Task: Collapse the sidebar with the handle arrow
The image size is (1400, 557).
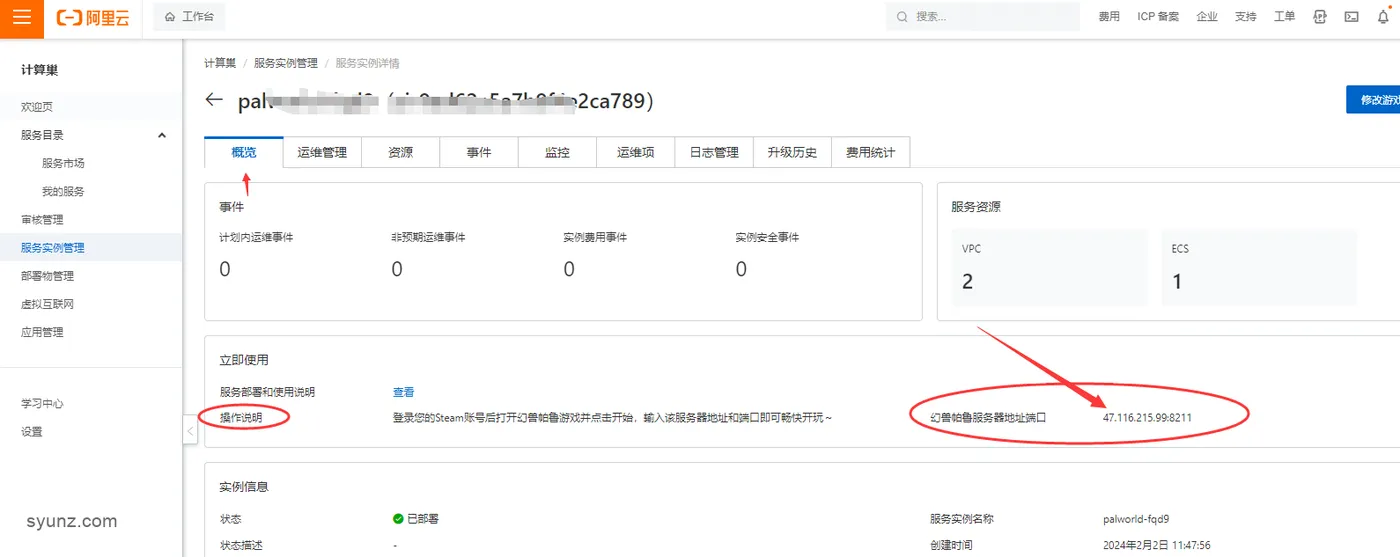Action: click(190, 431)
